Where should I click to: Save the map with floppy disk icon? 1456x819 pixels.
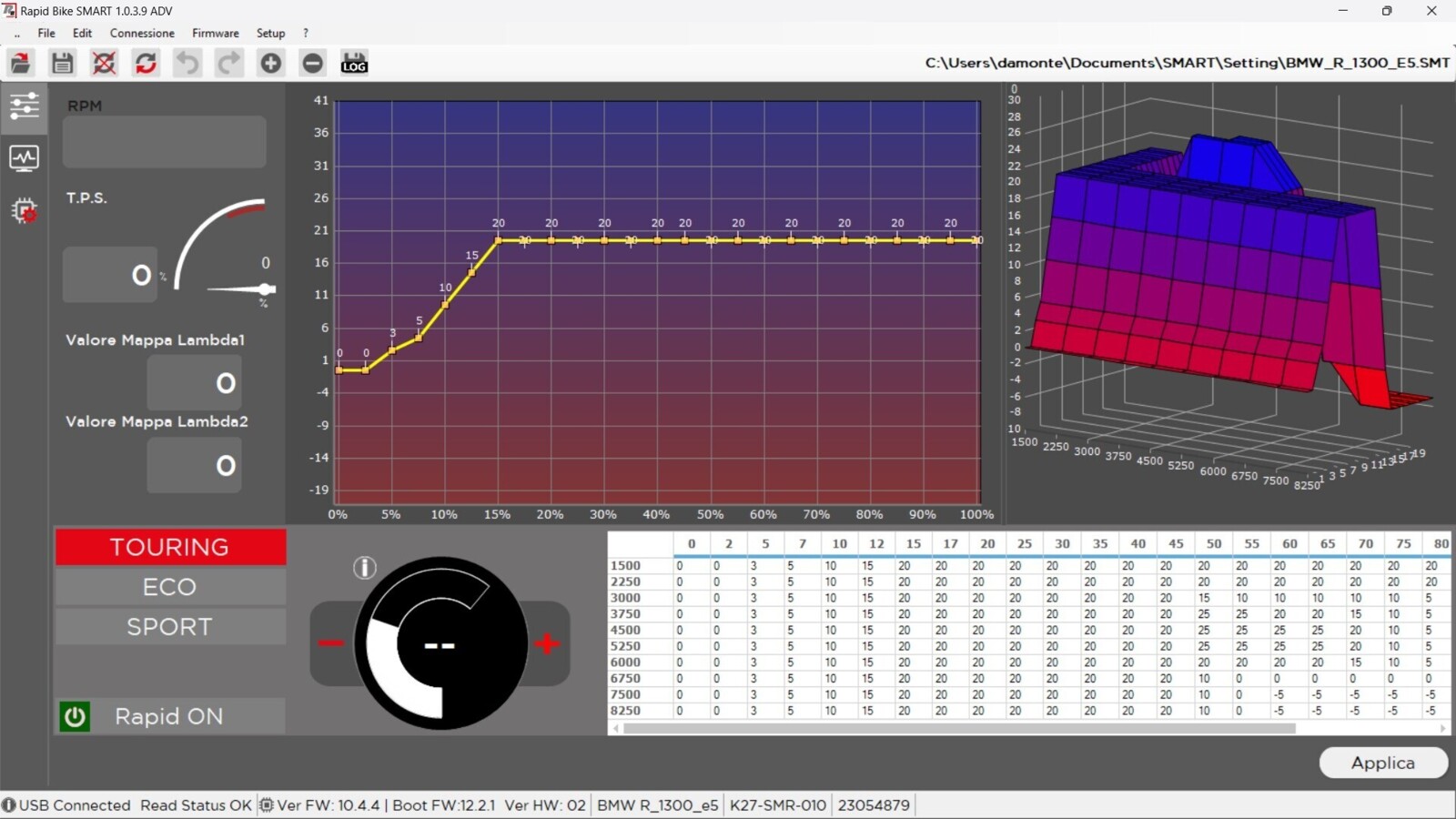(x=62, y=63)
